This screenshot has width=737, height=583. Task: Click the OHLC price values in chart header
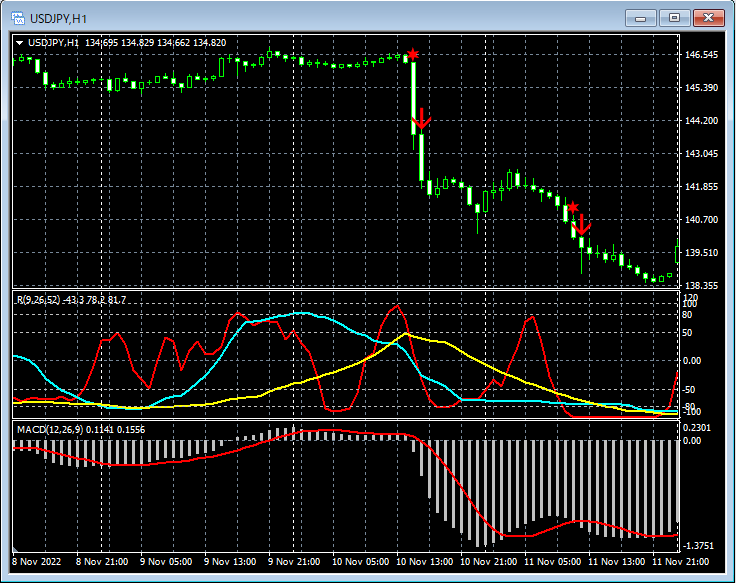155,43
